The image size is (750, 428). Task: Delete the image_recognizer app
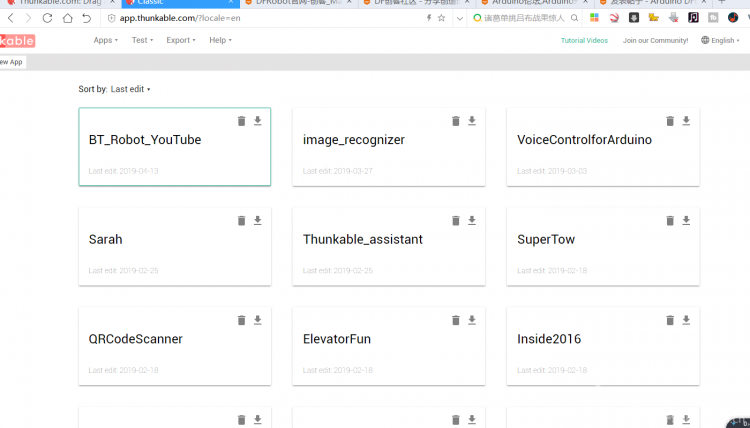(456, 121)
